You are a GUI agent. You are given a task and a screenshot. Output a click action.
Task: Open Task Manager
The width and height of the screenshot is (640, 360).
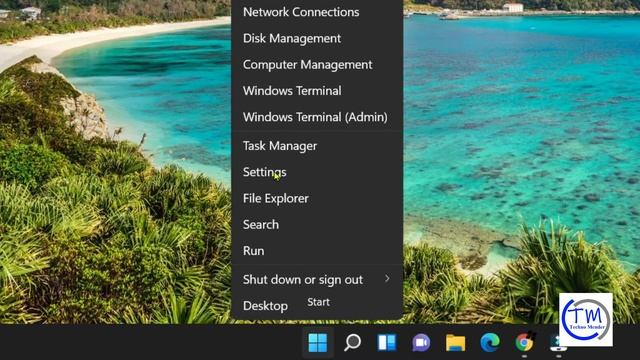click(x=317, y=146)
